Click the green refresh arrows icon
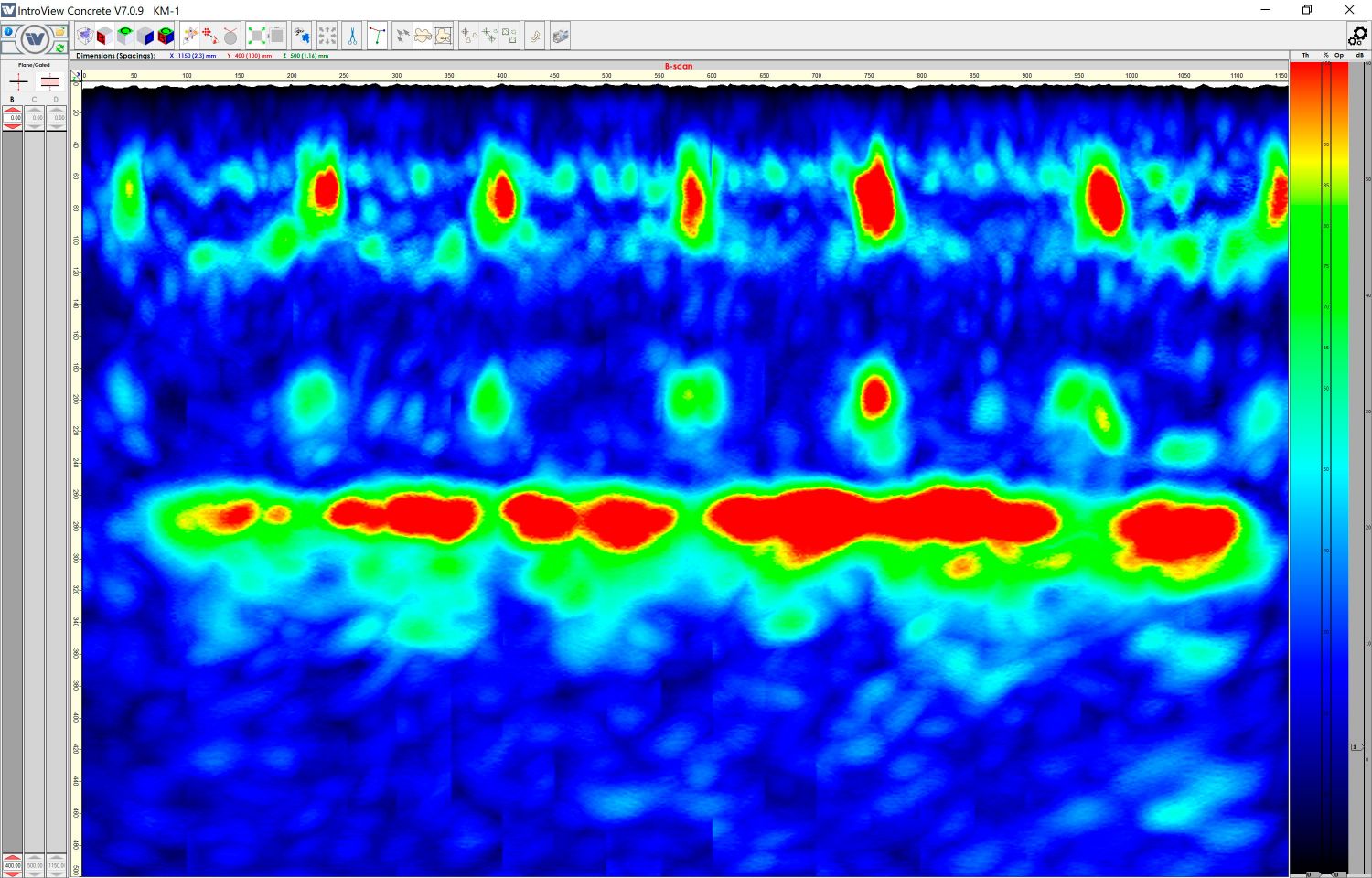The height and width of the screenshot is (878, 1372). (60, 48)
